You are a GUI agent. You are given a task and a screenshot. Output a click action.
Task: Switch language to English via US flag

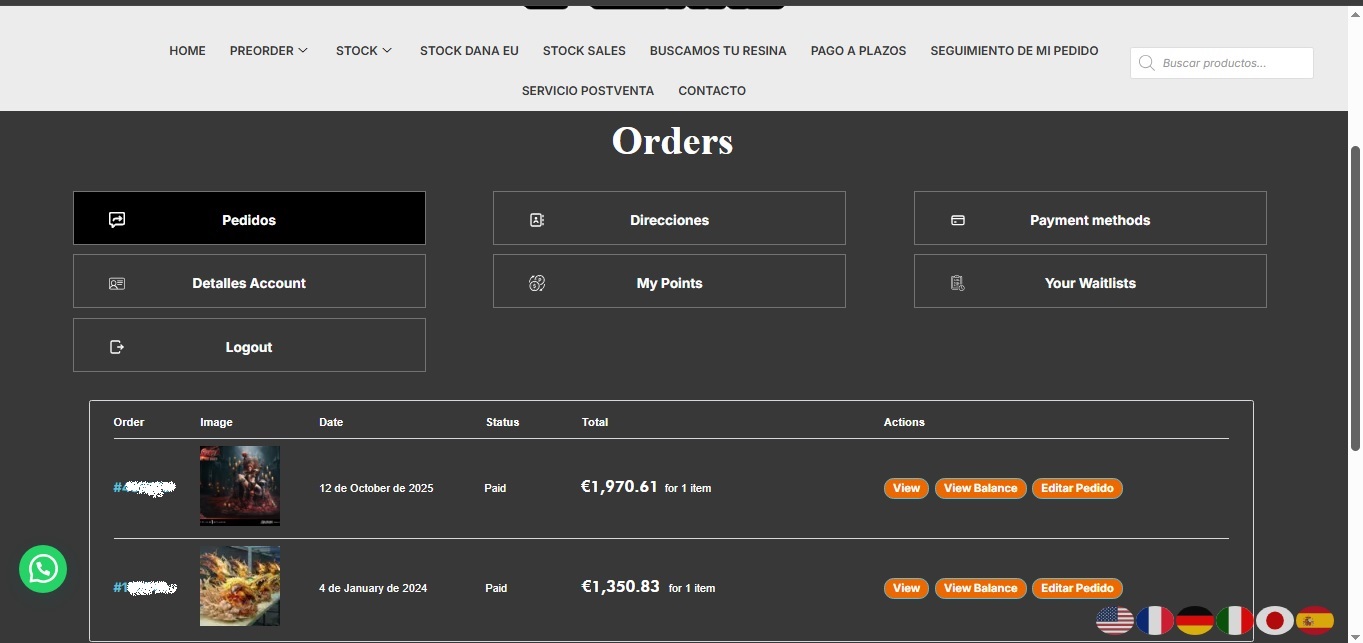coord(1115,620)
